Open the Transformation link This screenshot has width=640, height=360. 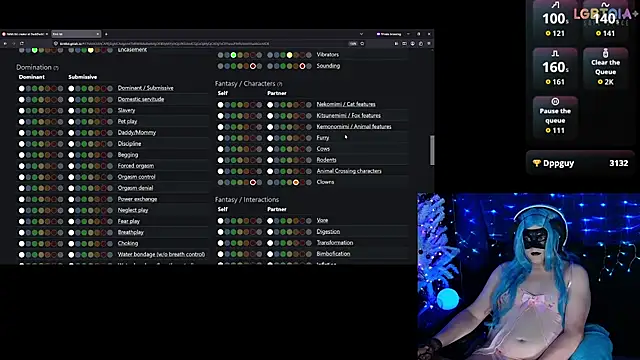[x=335, y=243]
